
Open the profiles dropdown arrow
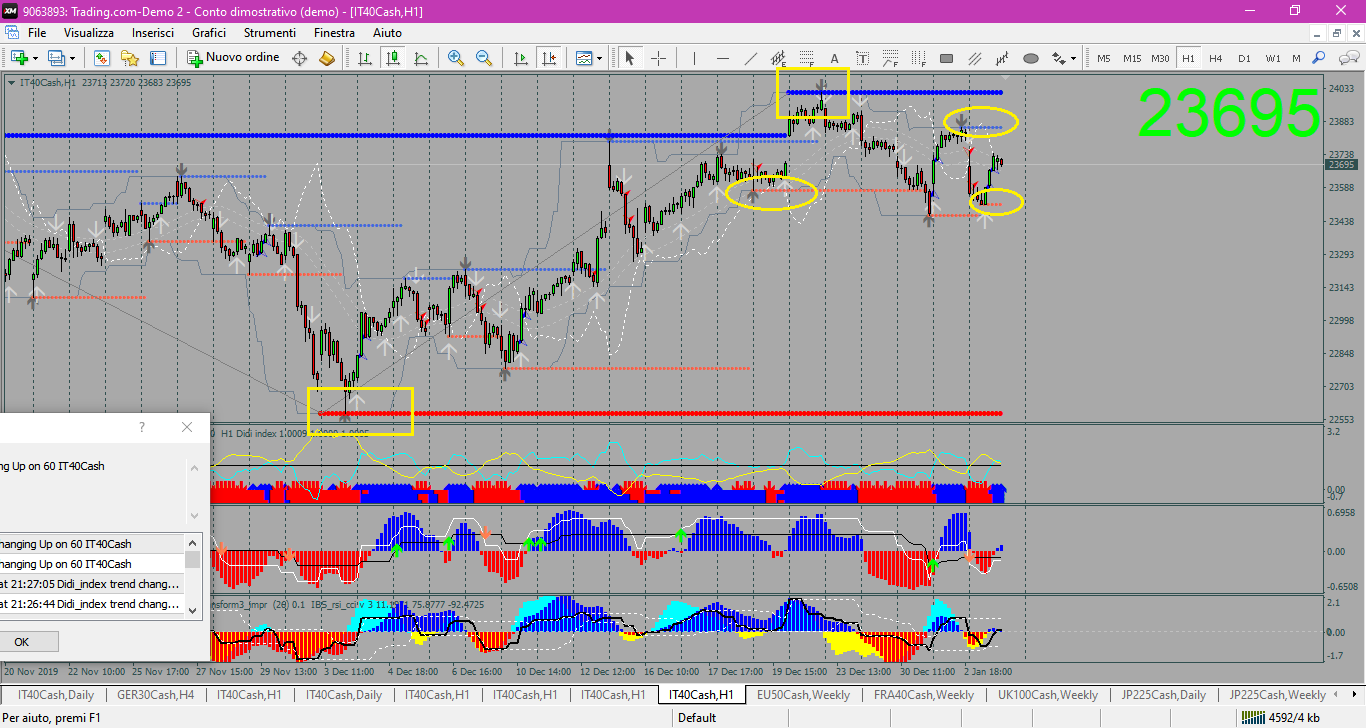[72, 58]
